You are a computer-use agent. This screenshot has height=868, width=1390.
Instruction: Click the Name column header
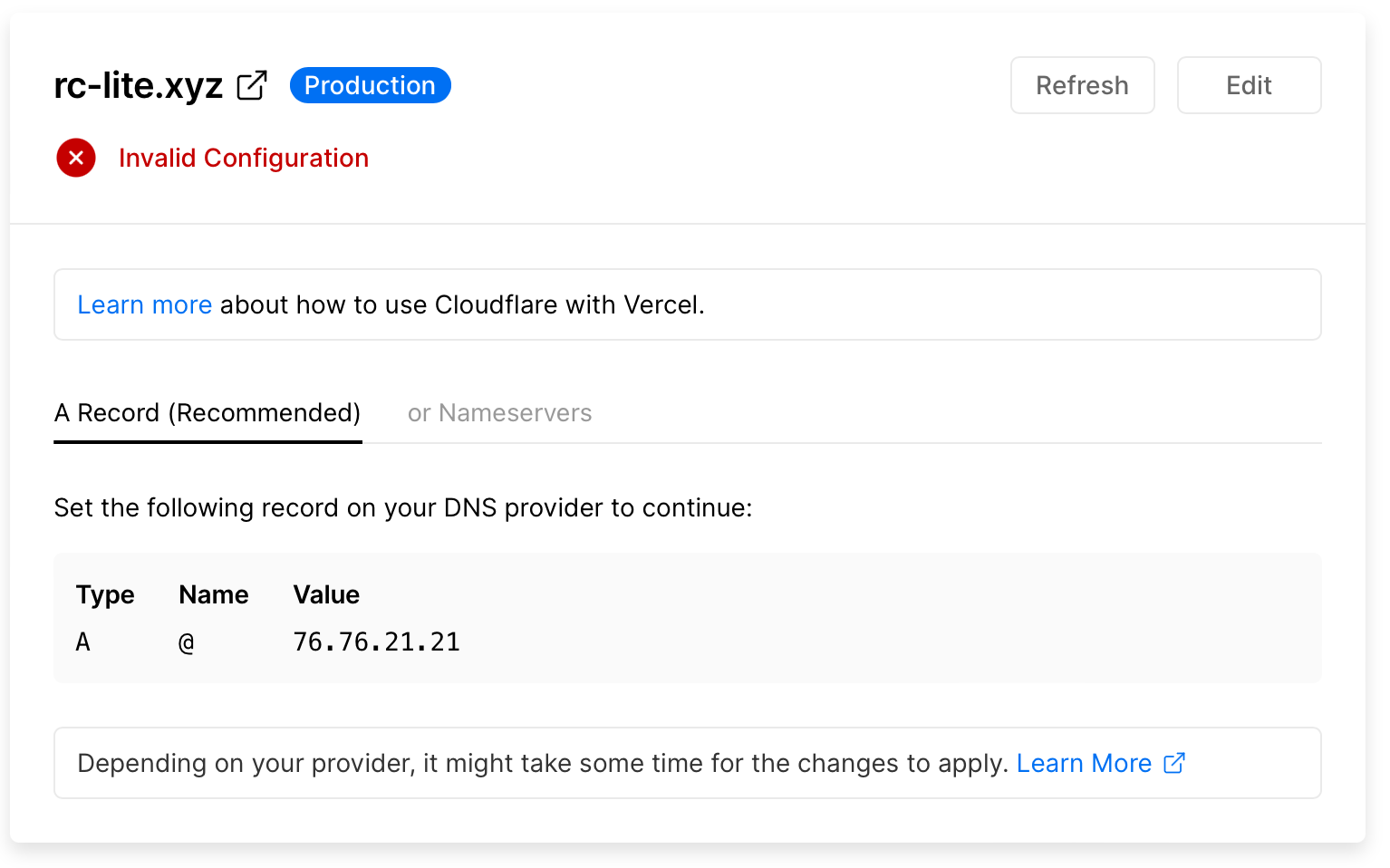214,594
